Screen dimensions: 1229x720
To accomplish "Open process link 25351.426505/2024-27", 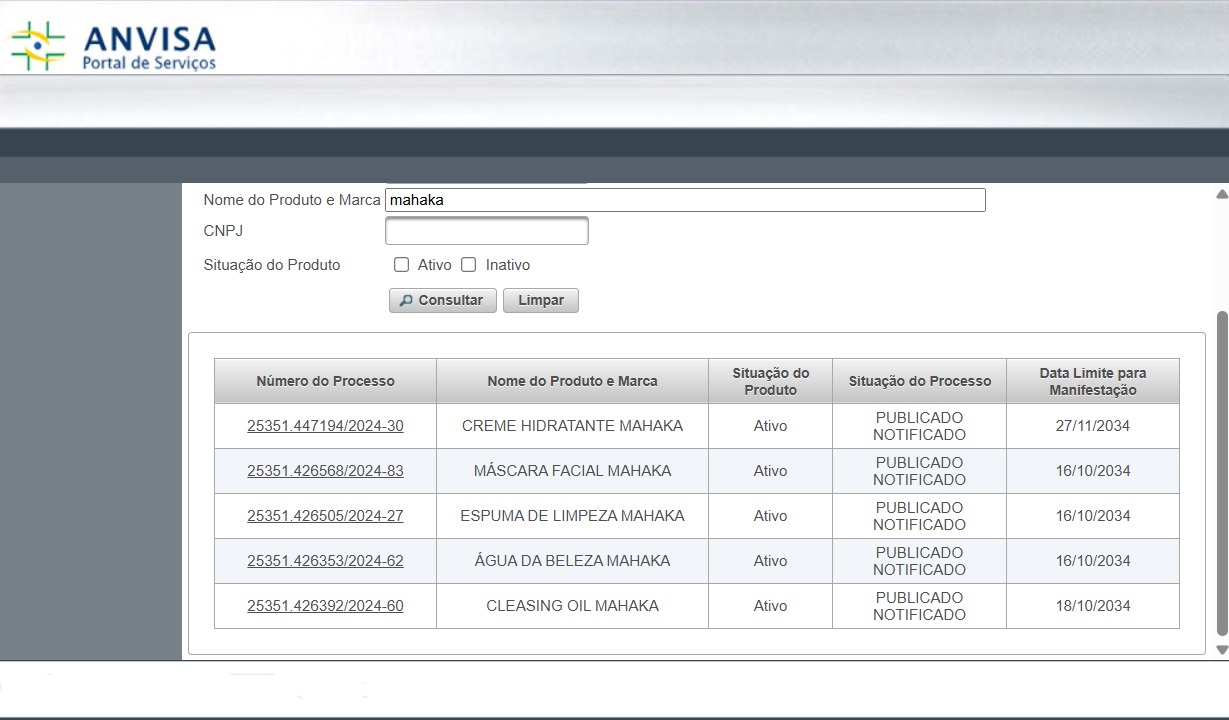I will point(325,516).
